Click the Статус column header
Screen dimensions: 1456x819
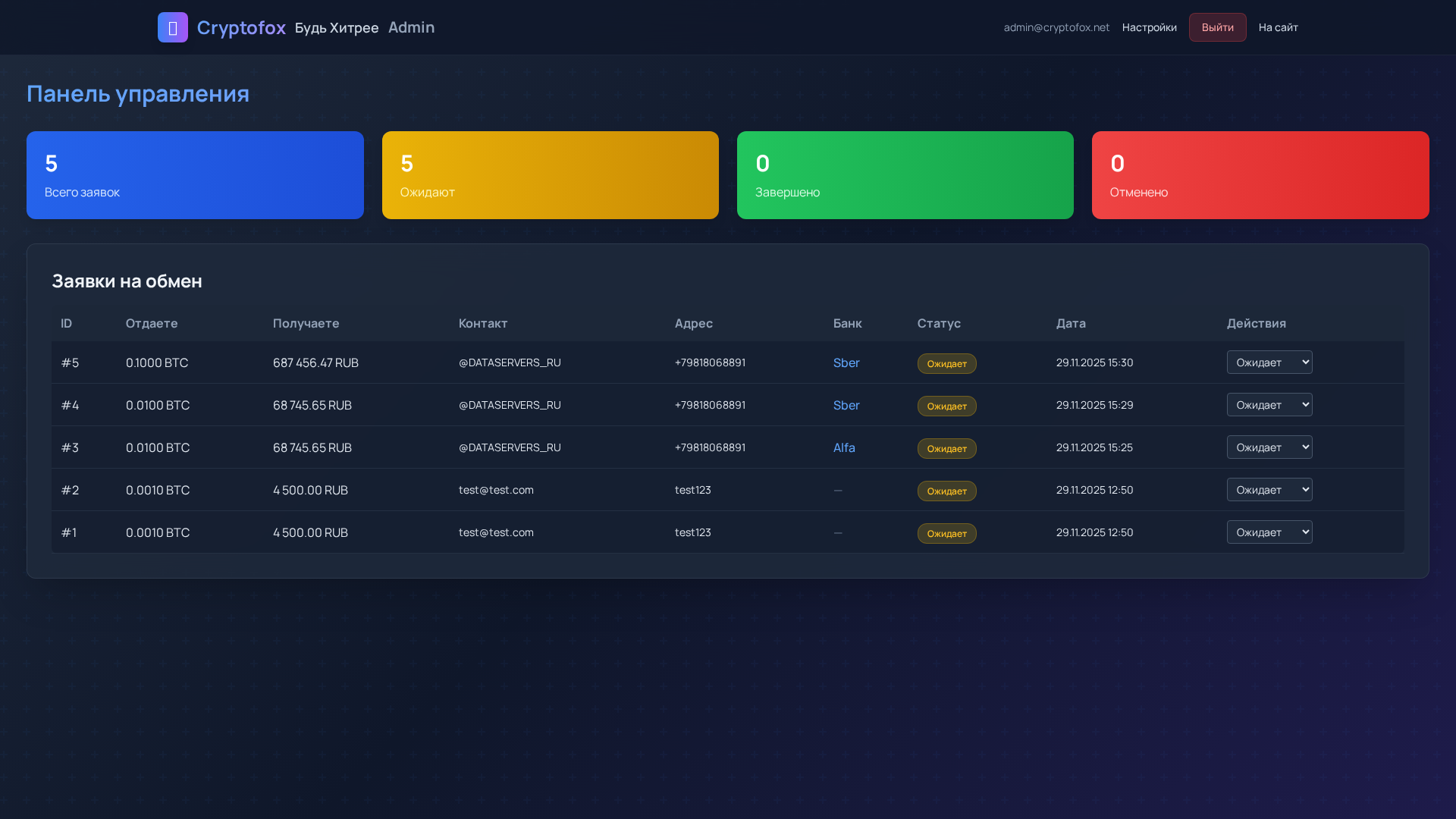point(938,323)
